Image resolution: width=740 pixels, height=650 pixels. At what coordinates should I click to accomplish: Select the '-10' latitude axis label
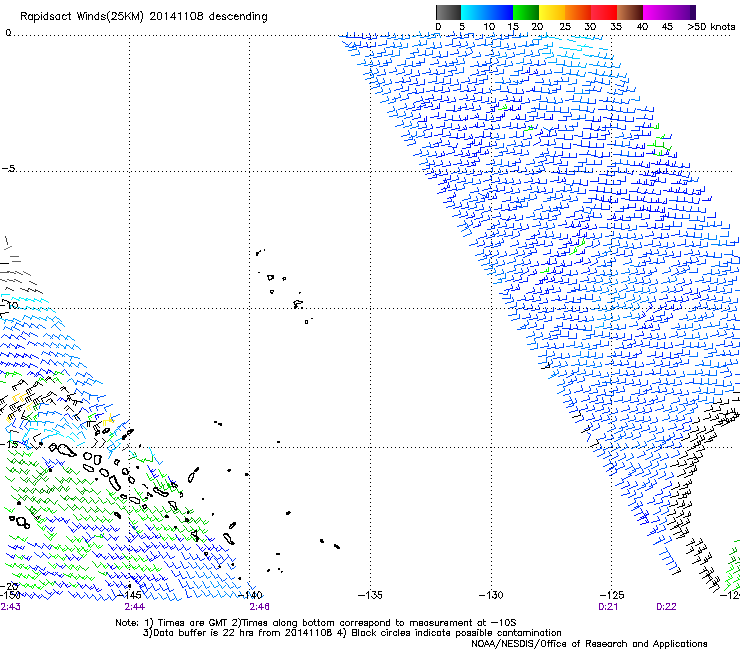pos(9,305)
